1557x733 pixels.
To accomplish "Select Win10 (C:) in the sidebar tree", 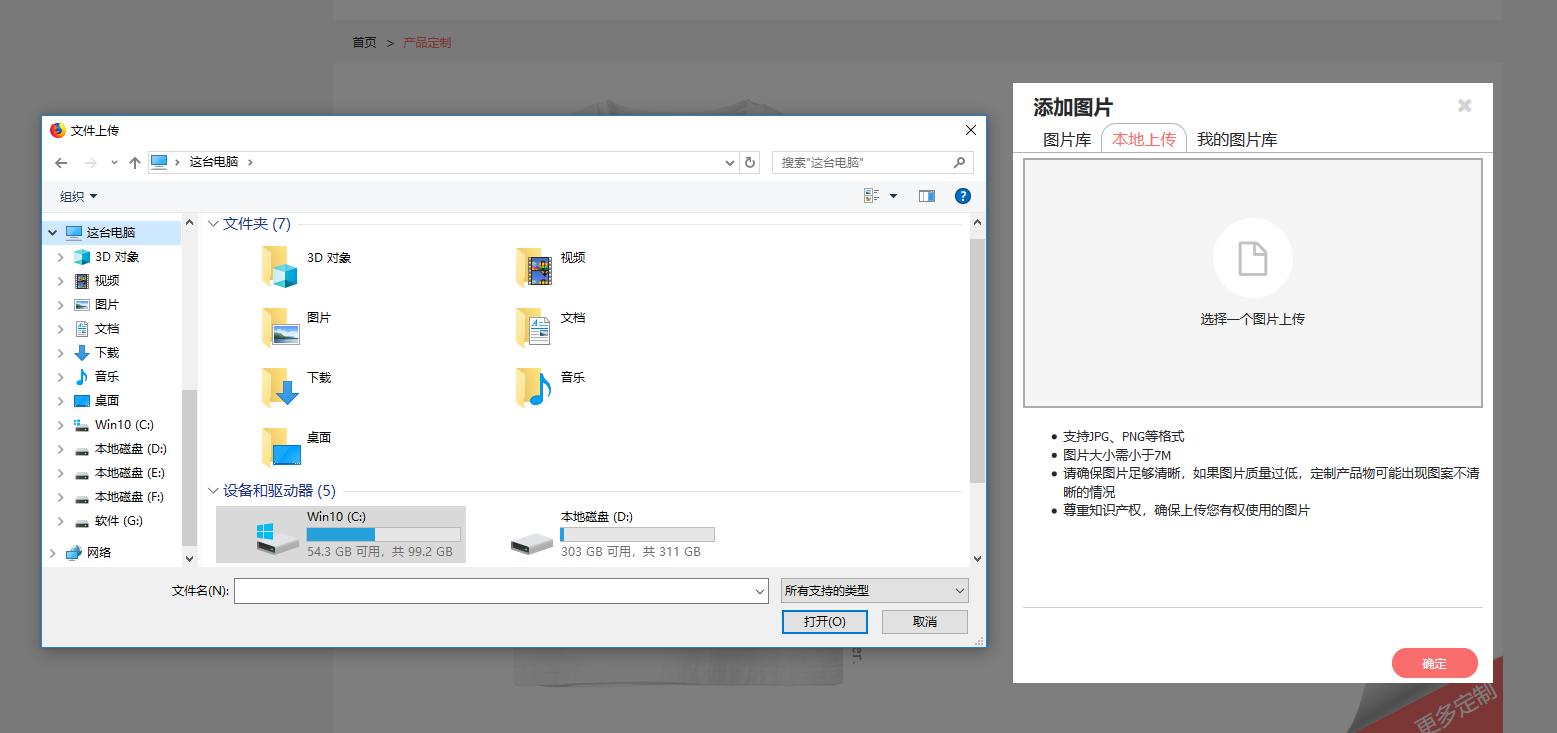I will (x=124, y=425).
